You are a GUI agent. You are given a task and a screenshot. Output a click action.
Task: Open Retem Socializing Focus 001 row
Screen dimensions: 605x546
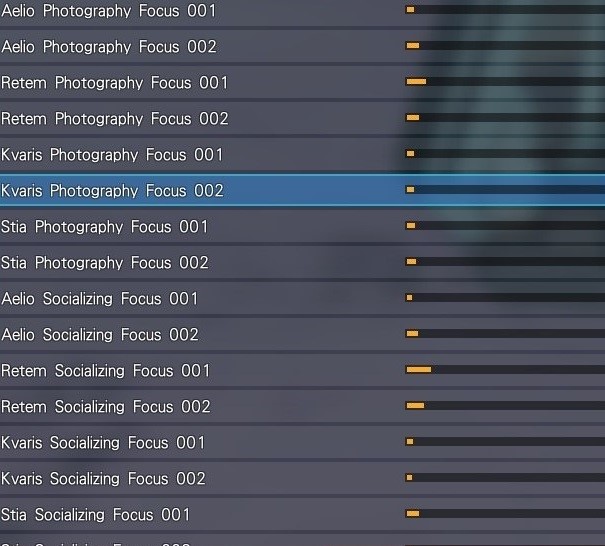click(302, 370)
